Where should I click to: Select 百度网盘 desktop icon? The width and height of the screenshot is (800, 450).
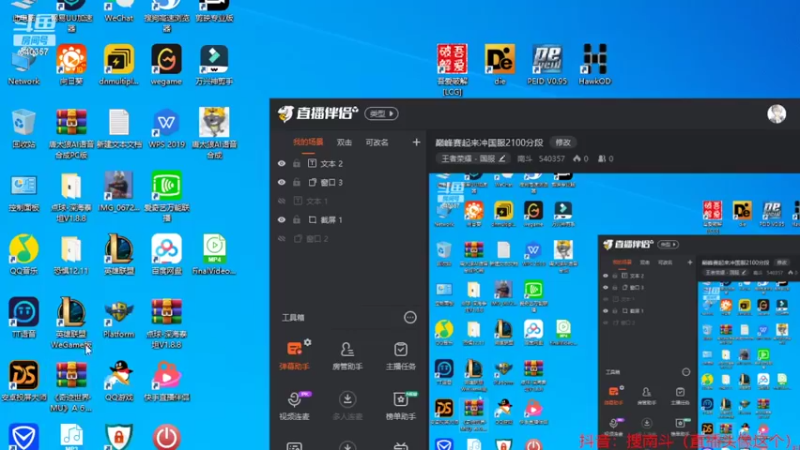click(x=166, y=254)
